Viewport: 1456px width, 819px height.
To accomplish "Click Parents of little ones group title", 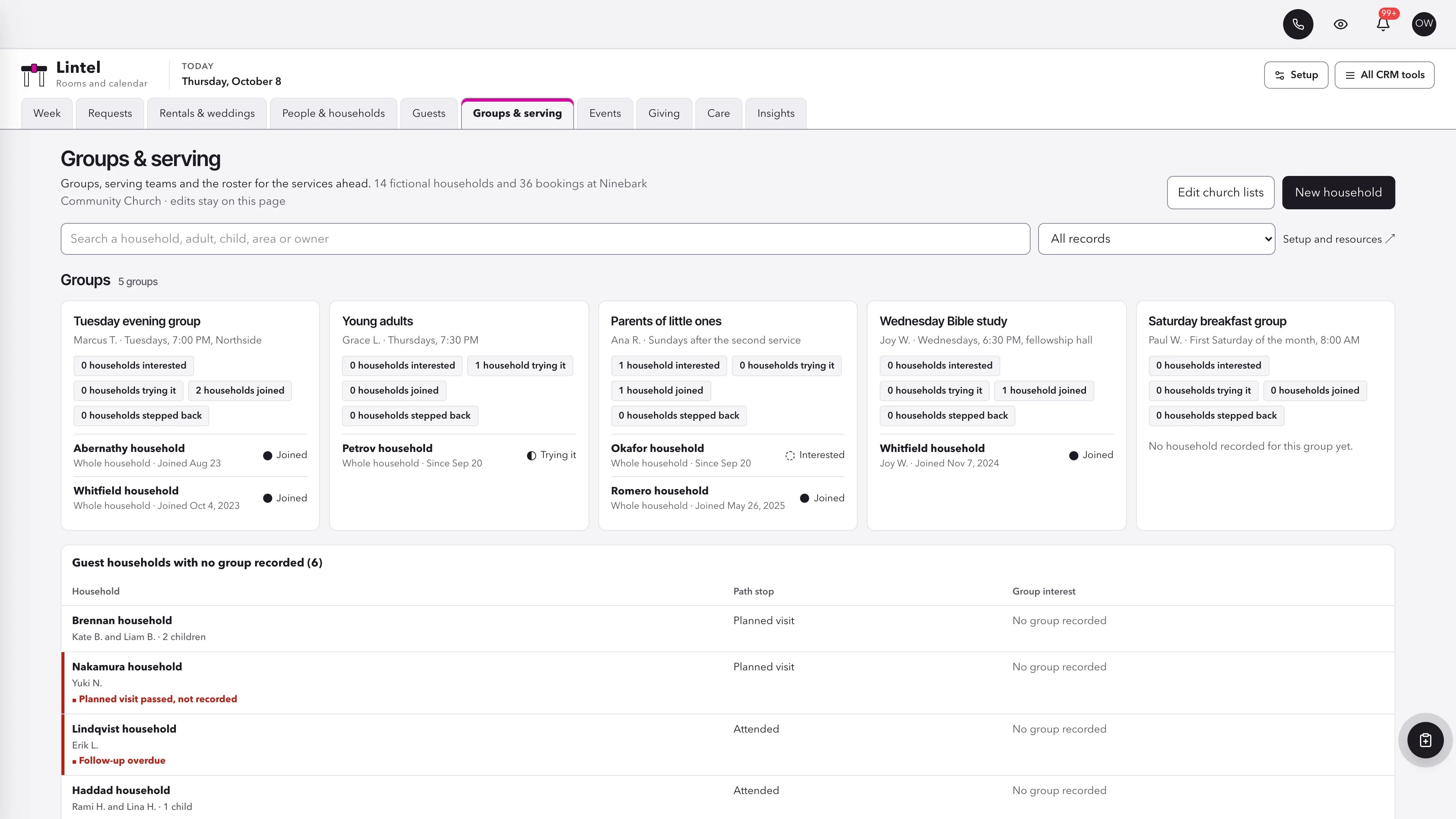I will point(666,321).
